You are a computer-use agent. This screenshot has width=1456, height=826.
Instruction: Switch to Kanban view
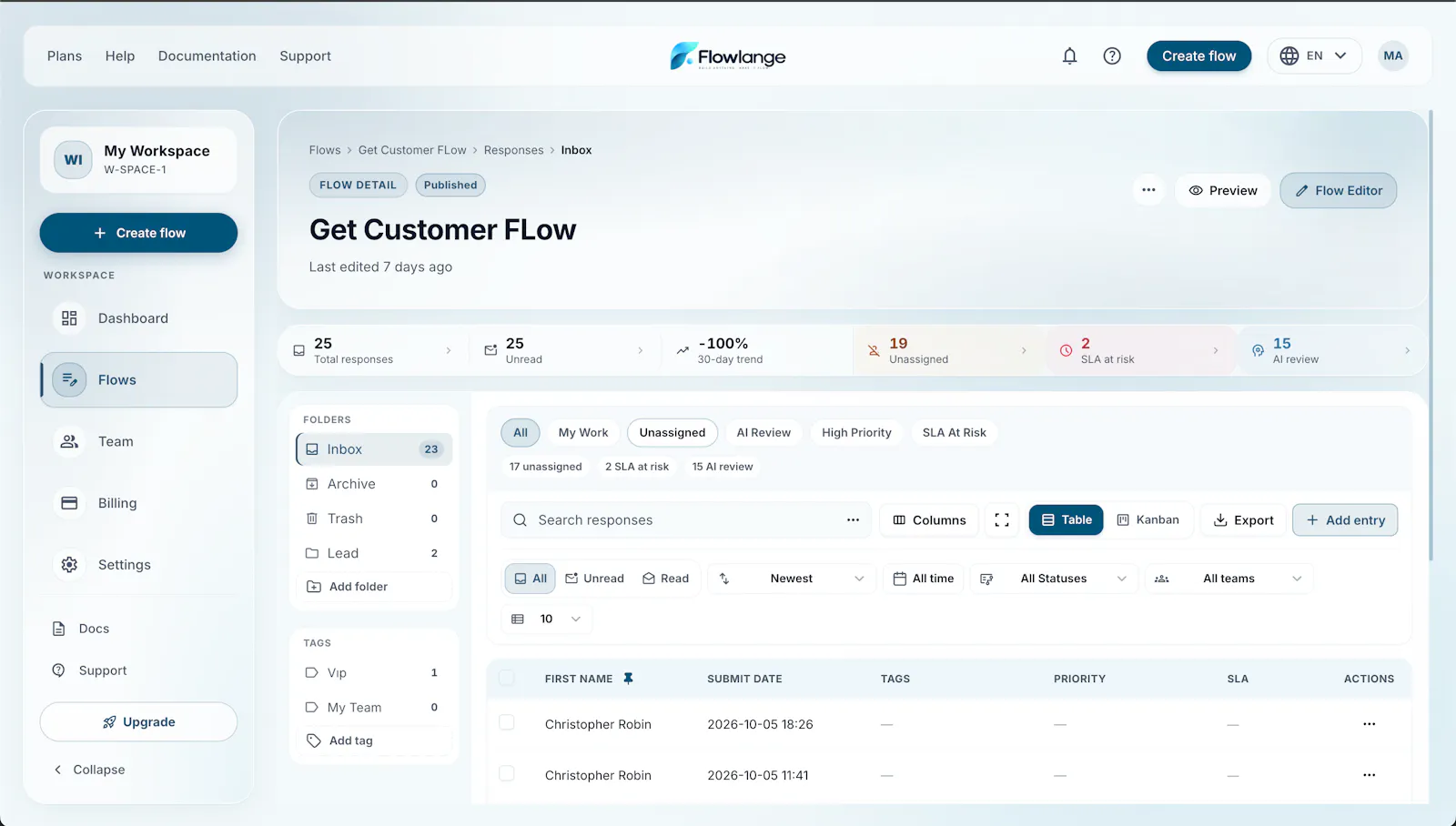[1148, 519]
